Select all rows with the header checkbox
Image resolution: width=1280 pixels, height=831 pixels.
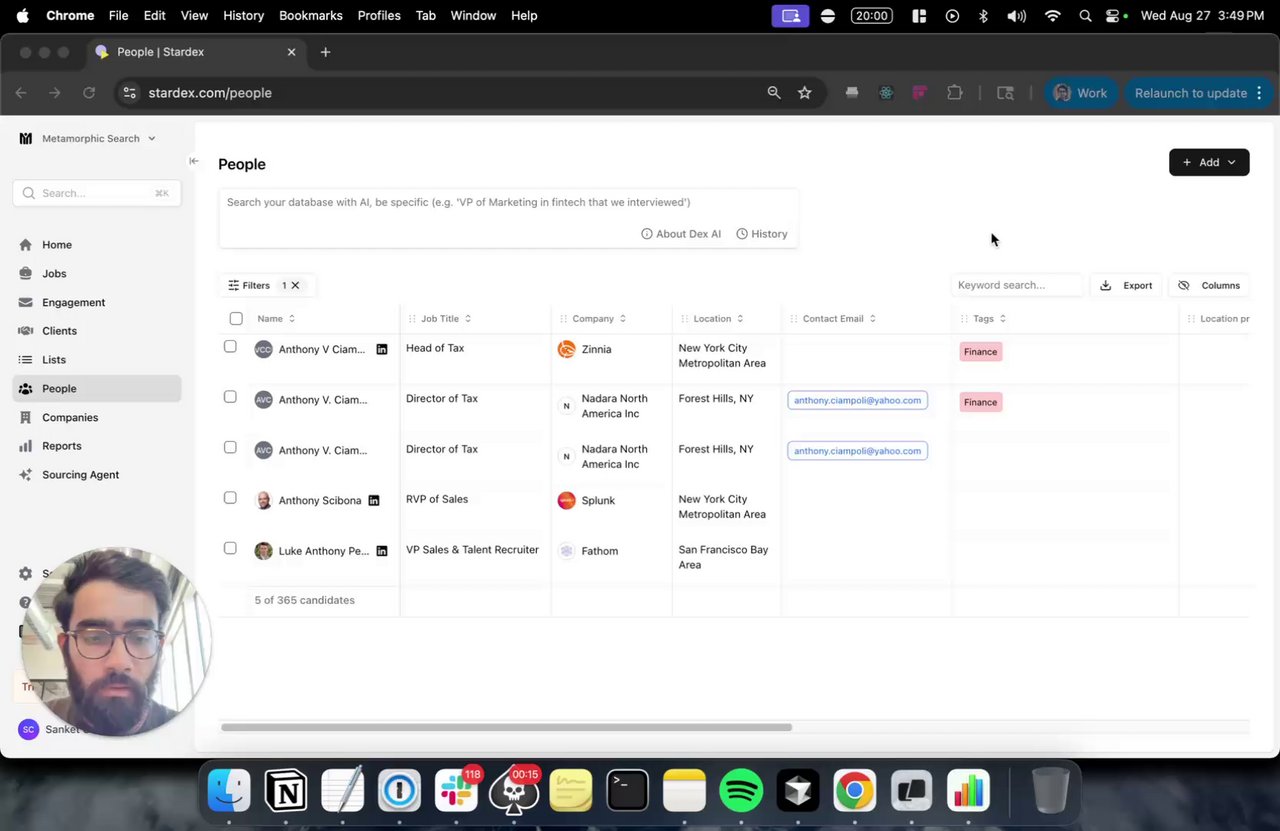[x=236, y=319]
